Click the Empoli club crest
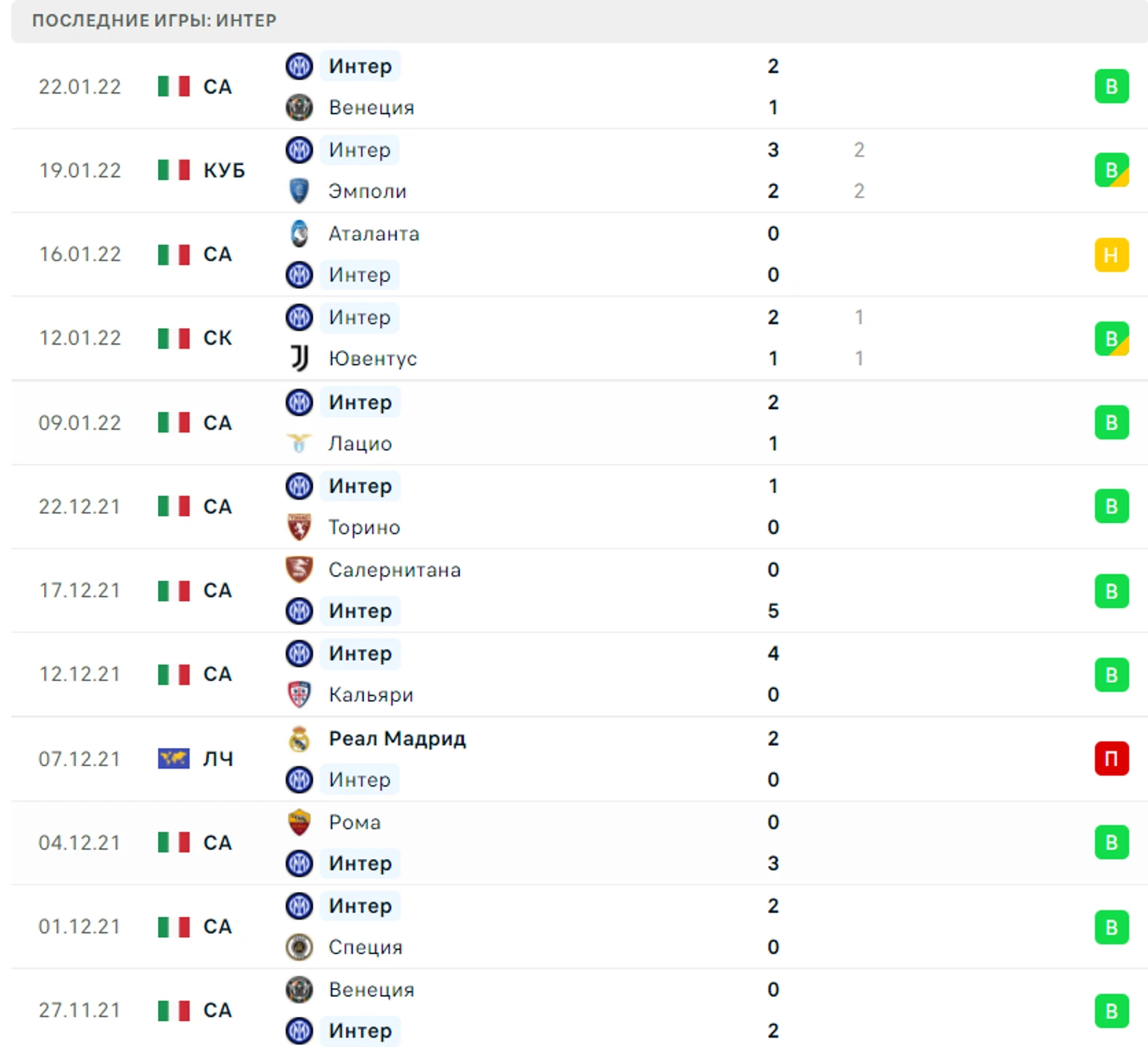 [299, 191]
